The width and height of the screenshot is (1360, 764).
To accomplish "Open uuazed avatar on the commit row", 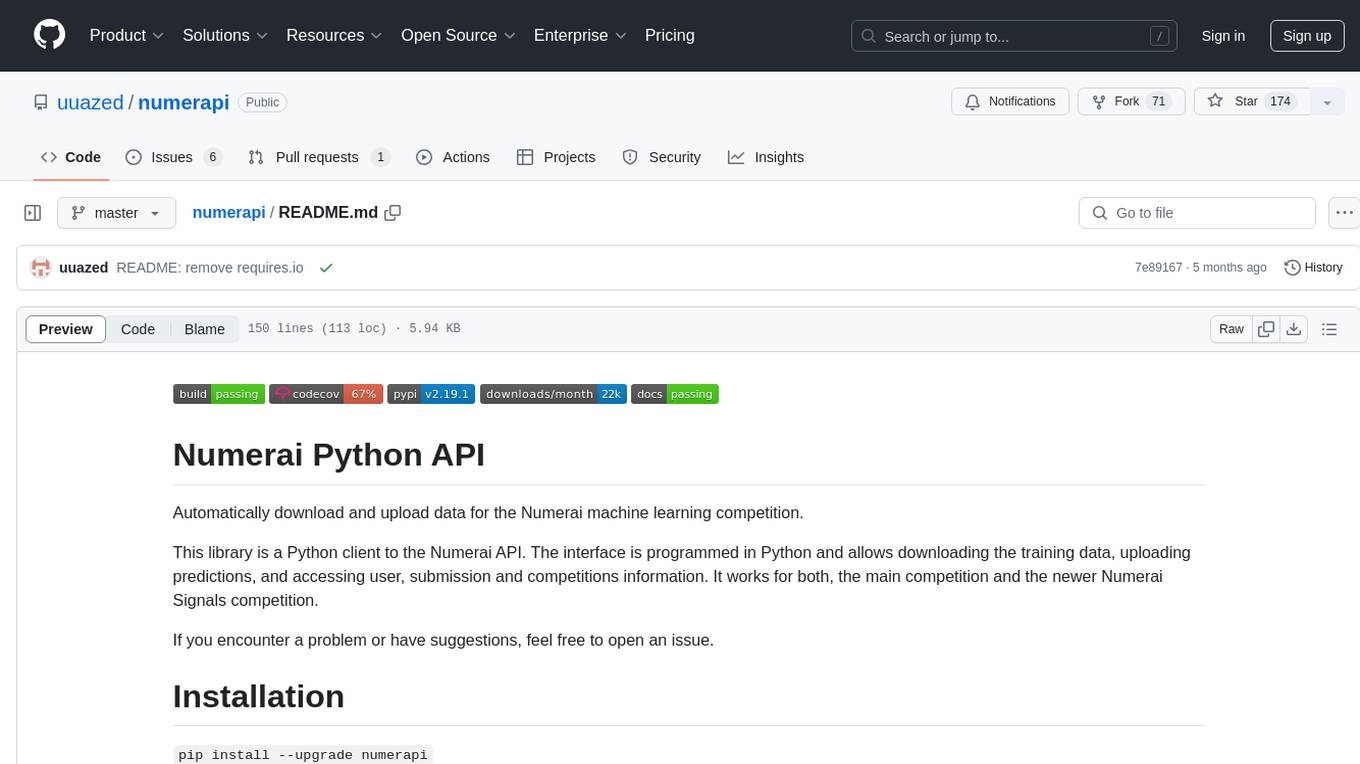I will tap(41, 268).
